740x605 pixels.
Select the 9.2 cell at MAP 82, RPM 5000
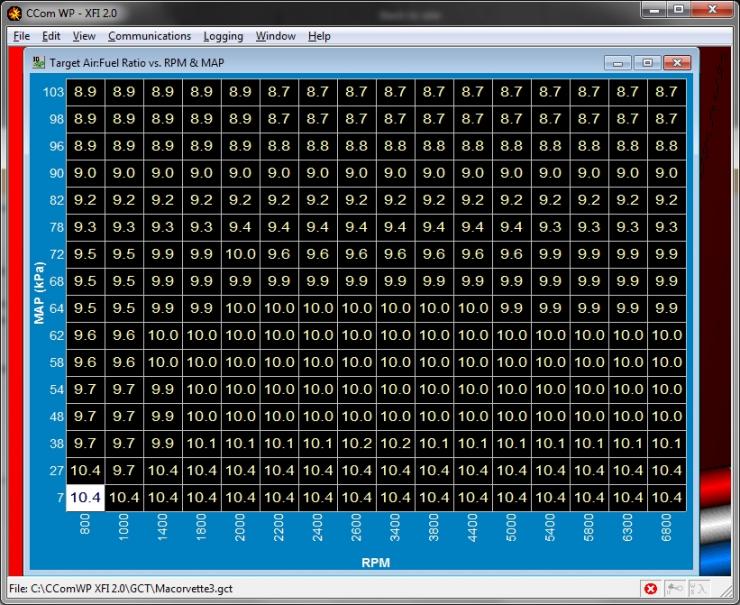pyautogui.click(x=512, y=200)
